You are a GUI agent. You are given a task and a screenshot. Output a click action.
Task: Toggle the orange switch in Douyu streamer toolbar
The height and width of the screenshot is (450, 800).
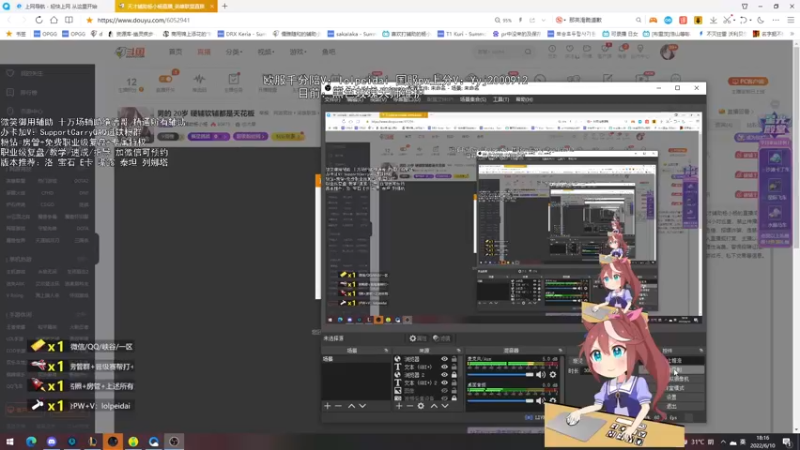coord(165,79)
